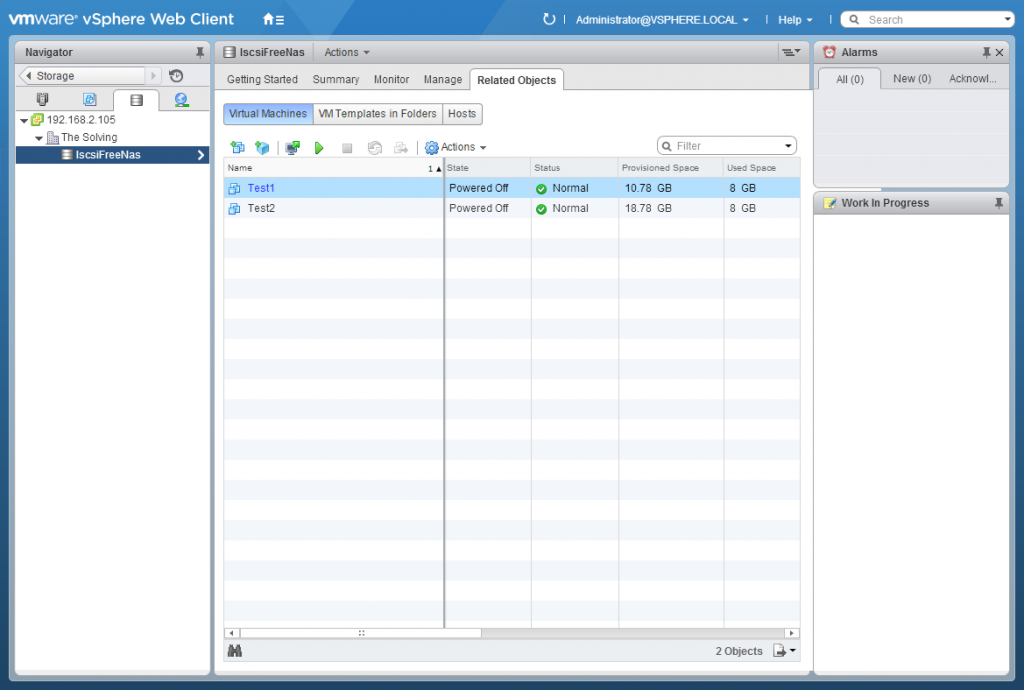Click the snapshot icon in the VM toolbar
The height and width of the screenshot is (690, 1024).
click(x=375, y=147)
